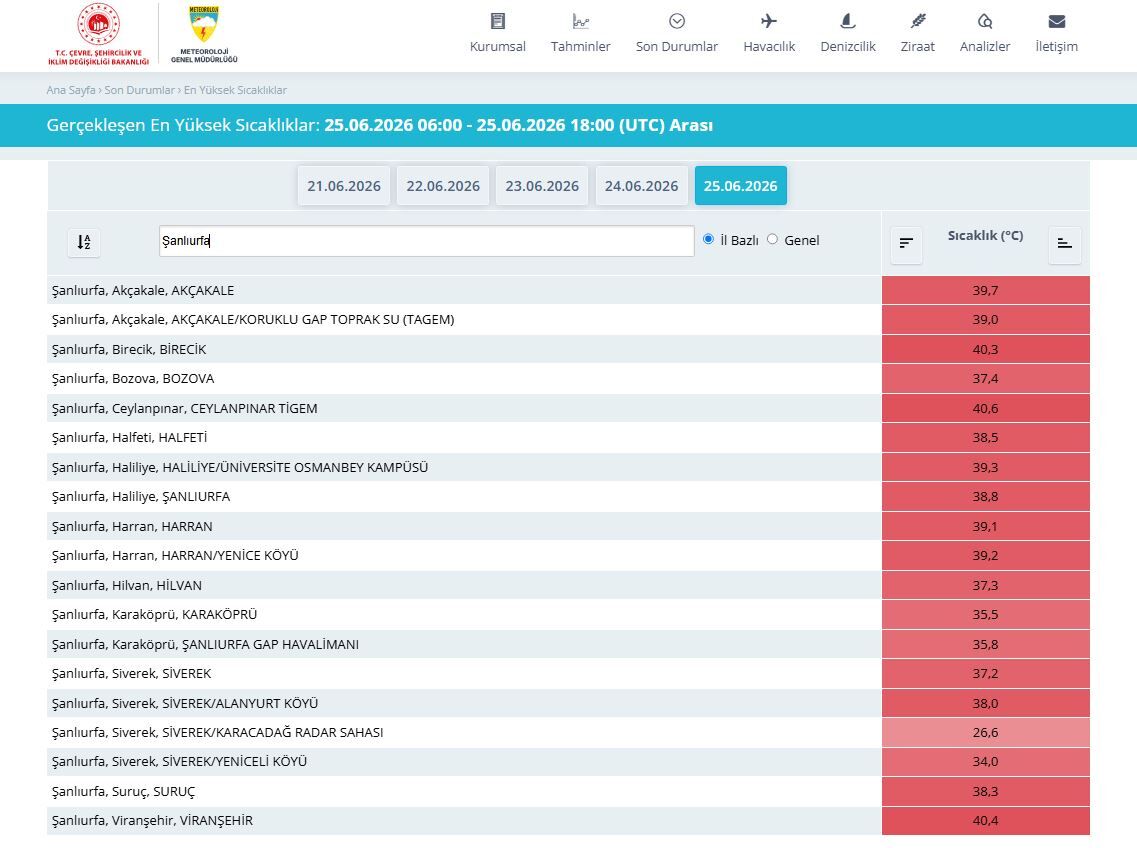Click the İletişim envelope icon
Viewport: 1137px width, 848px height.
1057,21
